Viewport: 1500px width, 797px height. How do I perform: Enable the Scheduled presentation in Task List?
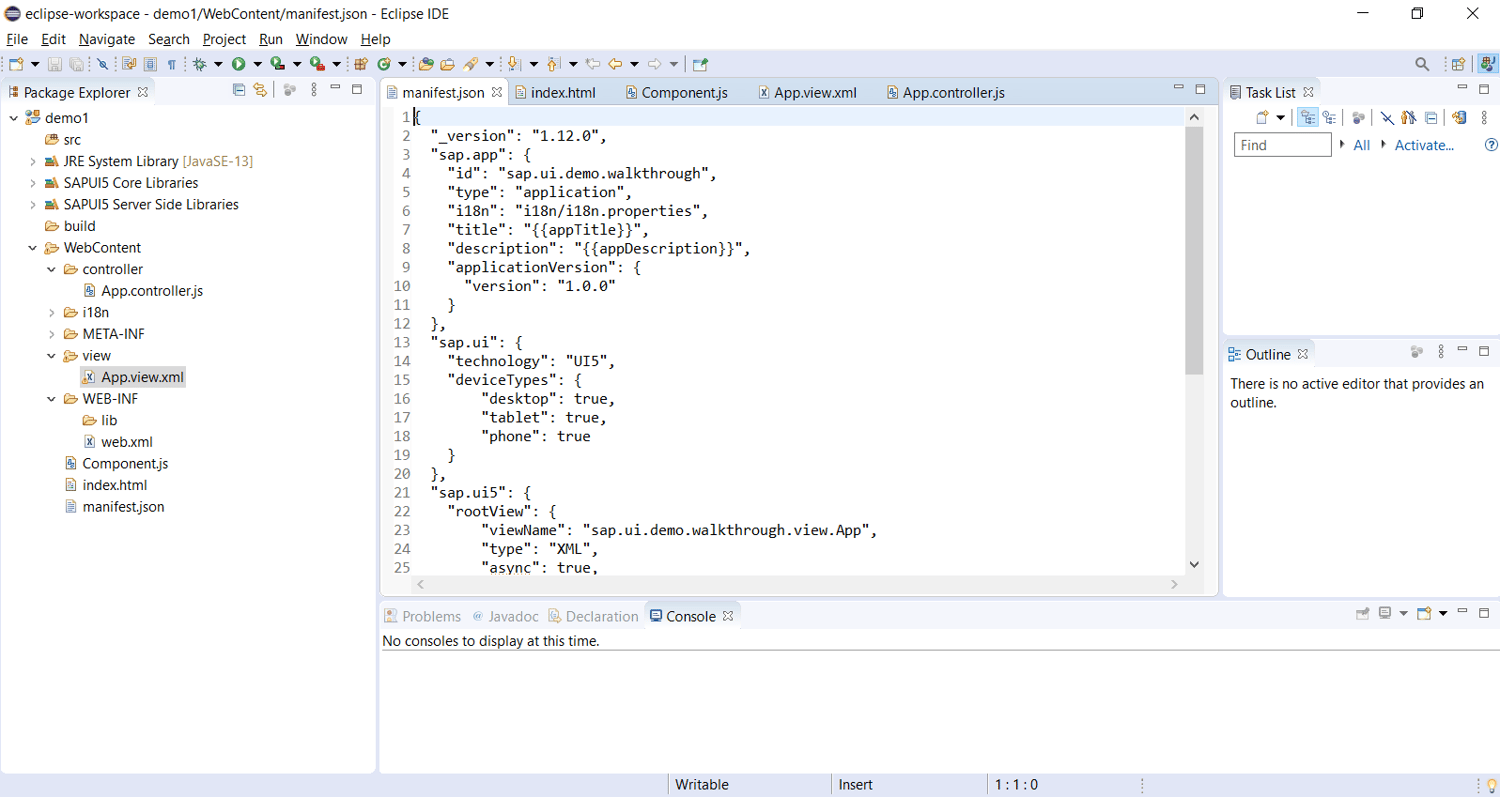[x=1330, y=117]
